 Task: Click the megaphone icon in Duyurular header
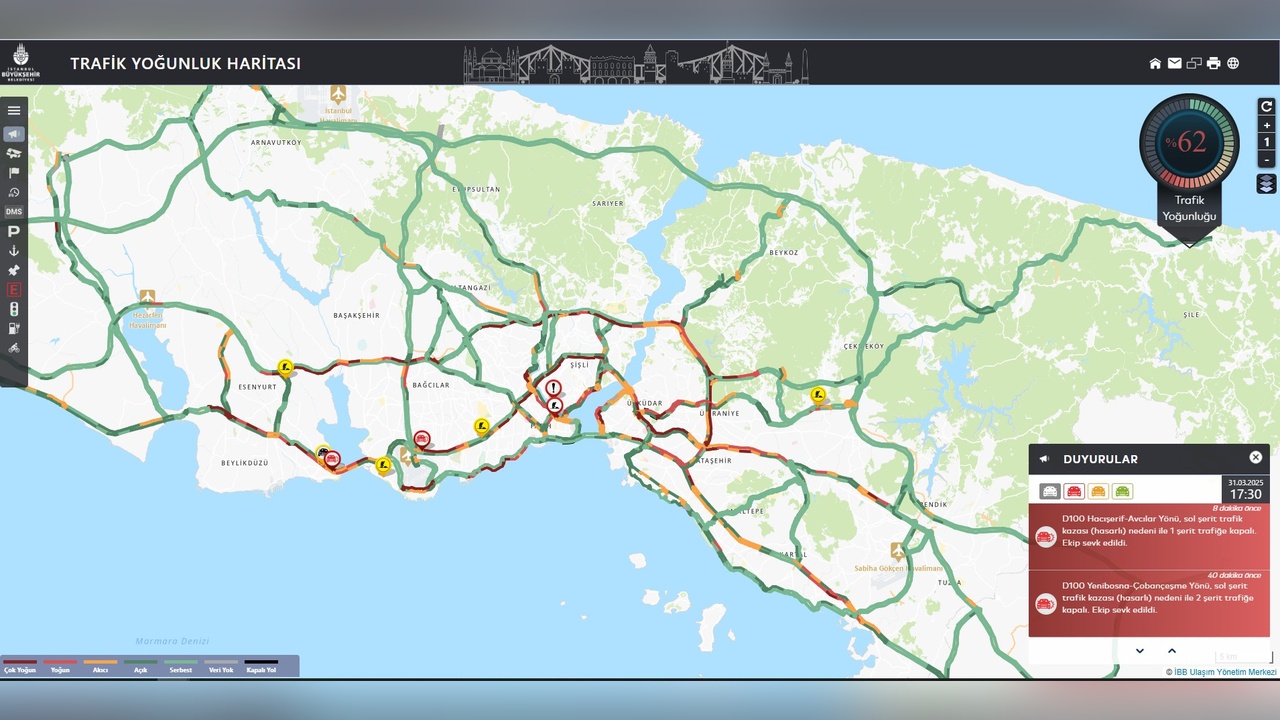[1045, 459]
